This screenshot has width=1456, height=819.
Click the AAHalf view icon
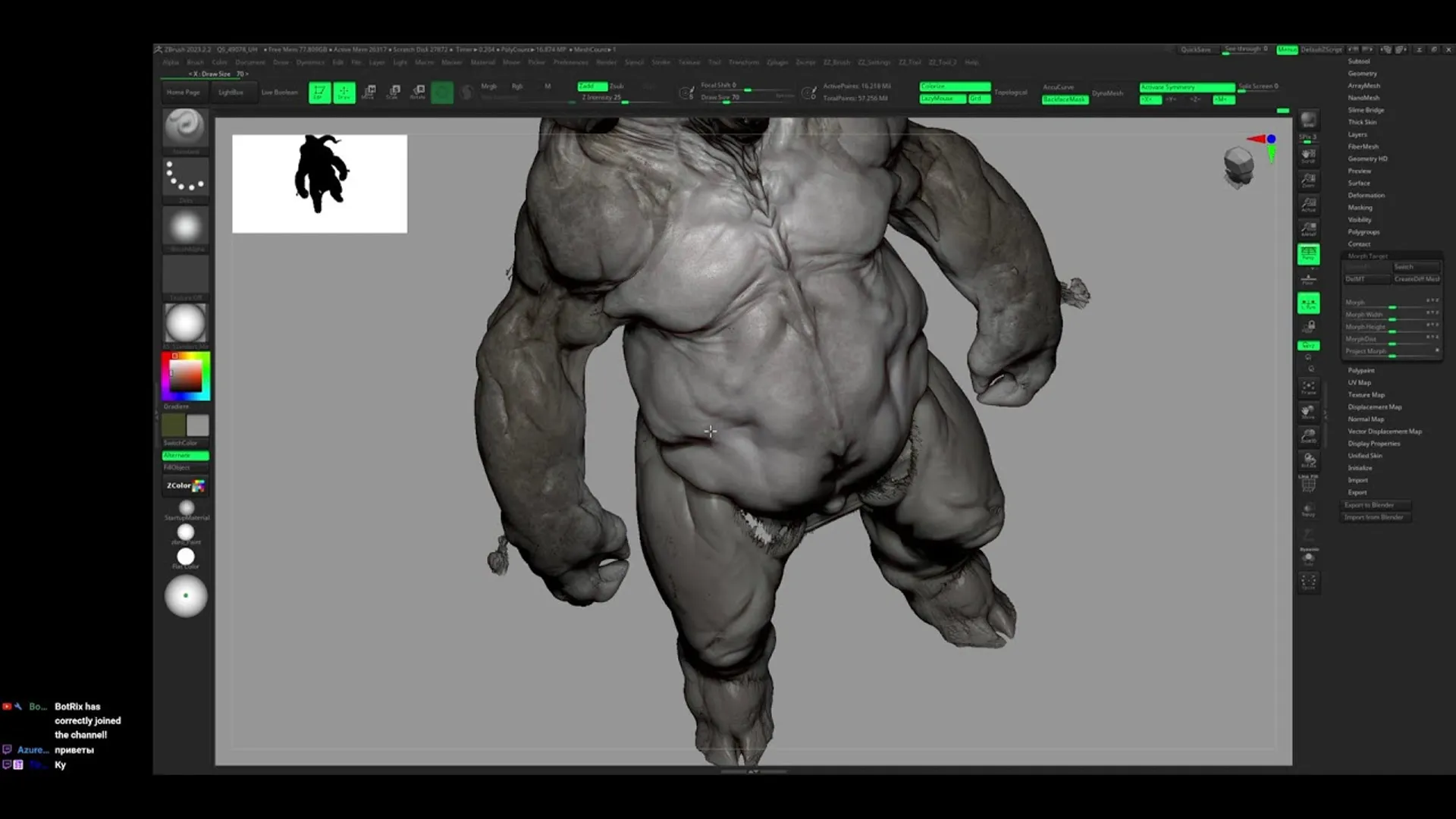coord(1308,229)
